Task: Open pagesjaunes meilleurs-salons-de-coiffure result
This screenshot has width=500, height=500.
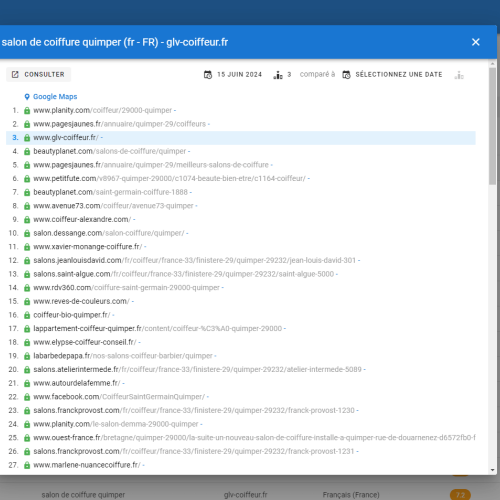Action: [x=151, y=165]
